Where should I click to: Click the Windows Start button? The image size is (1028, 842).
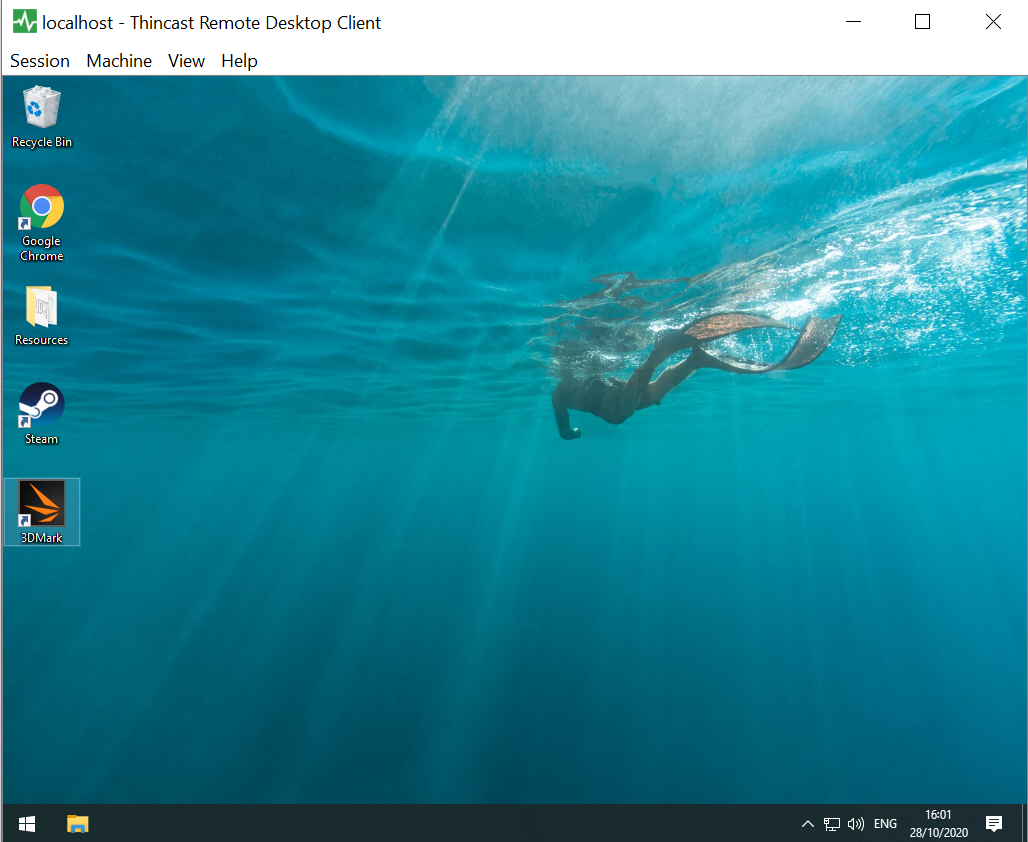click(26, 823)
